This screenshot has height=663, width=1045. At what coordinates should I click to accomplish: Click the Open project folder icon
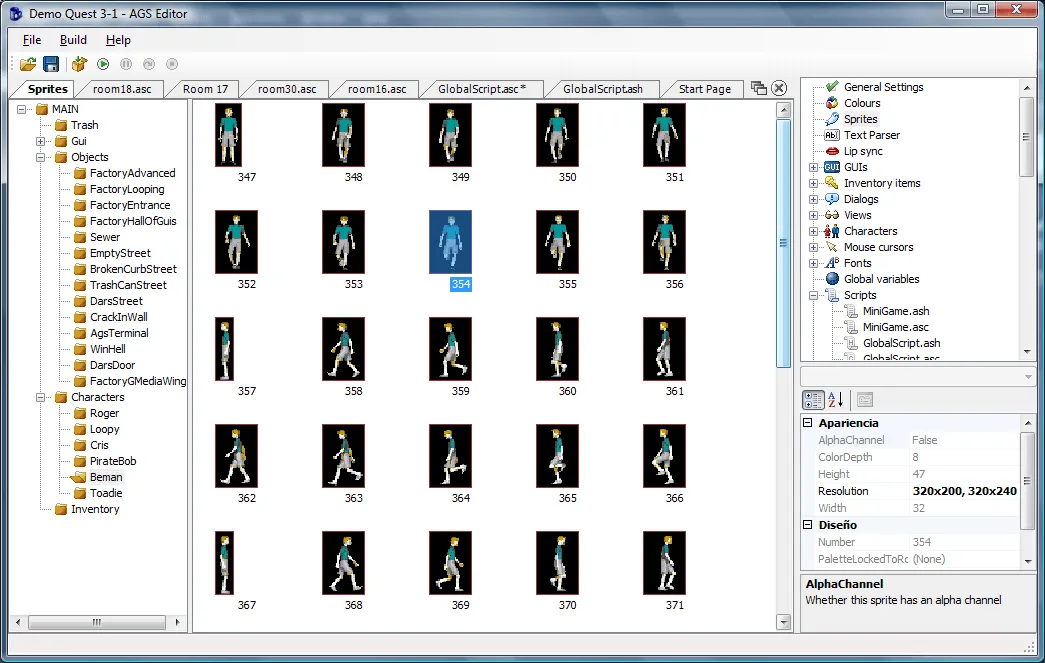[27, 62]
